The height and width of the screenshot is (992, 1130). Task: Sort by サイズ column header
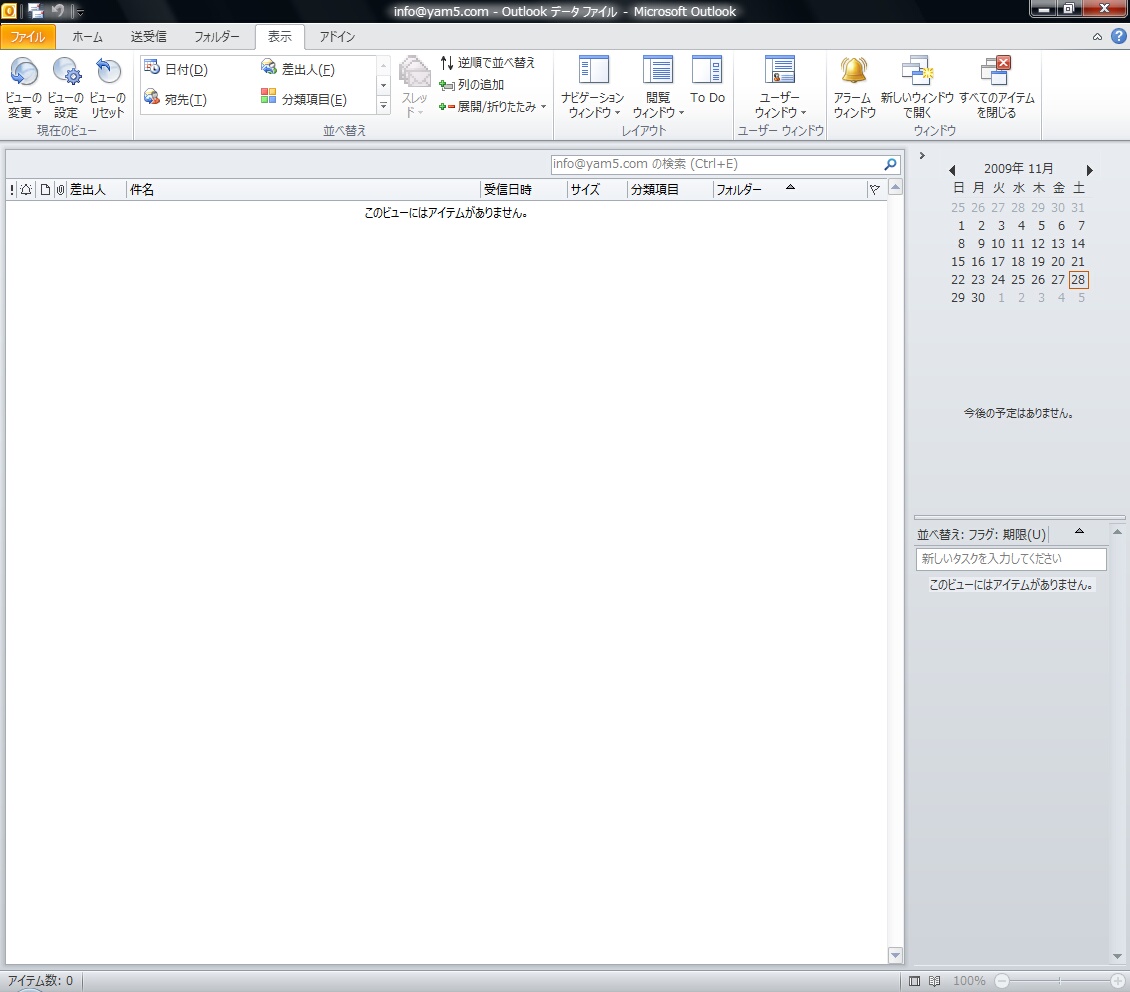(597, 189)
